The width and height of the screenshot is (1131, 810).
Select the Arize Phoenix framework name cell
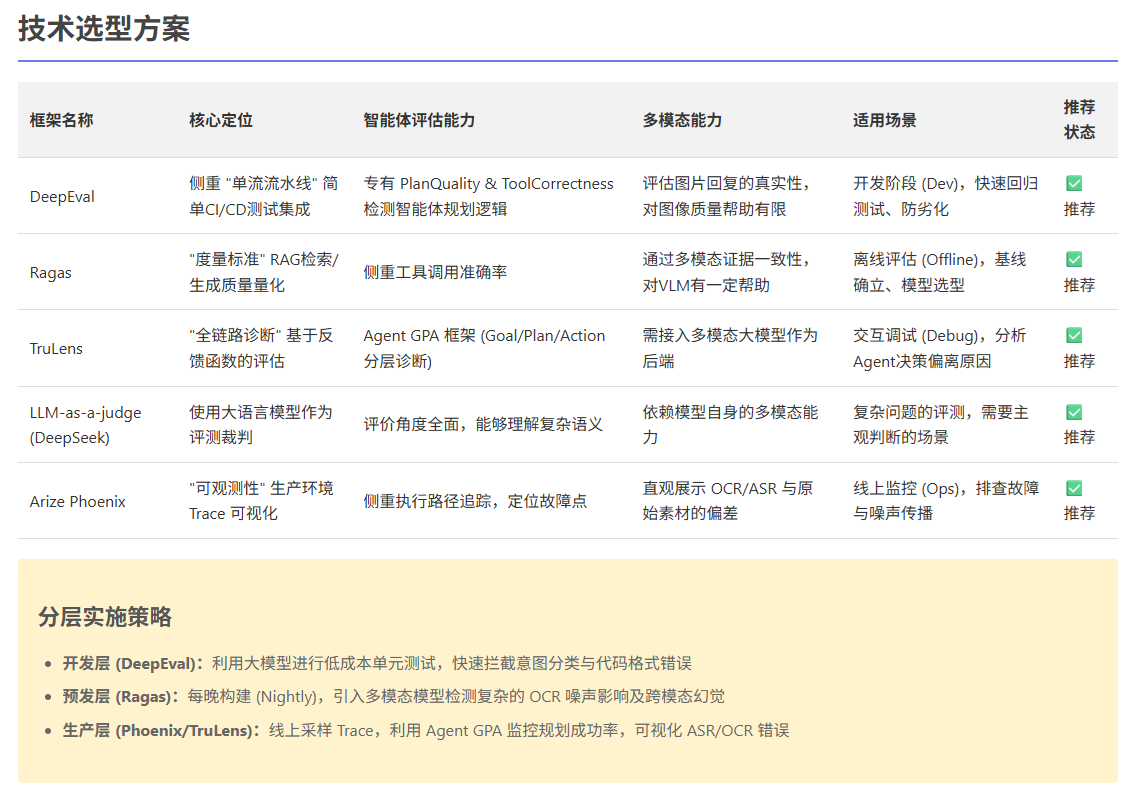78,501
